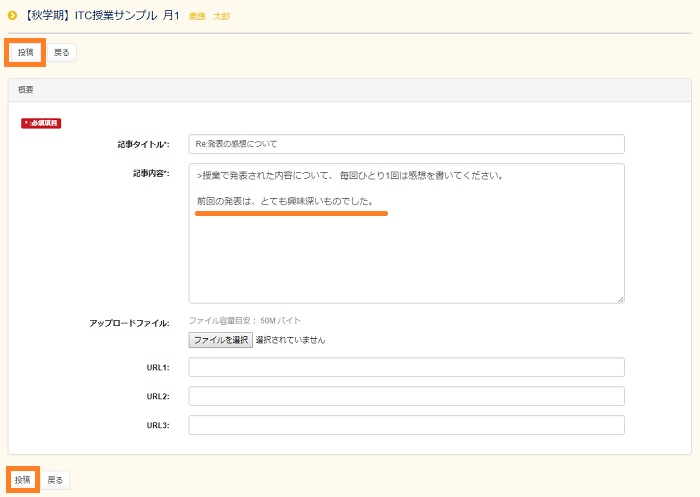
Task: Select the URL3 input field
Action: pos(406,425)
